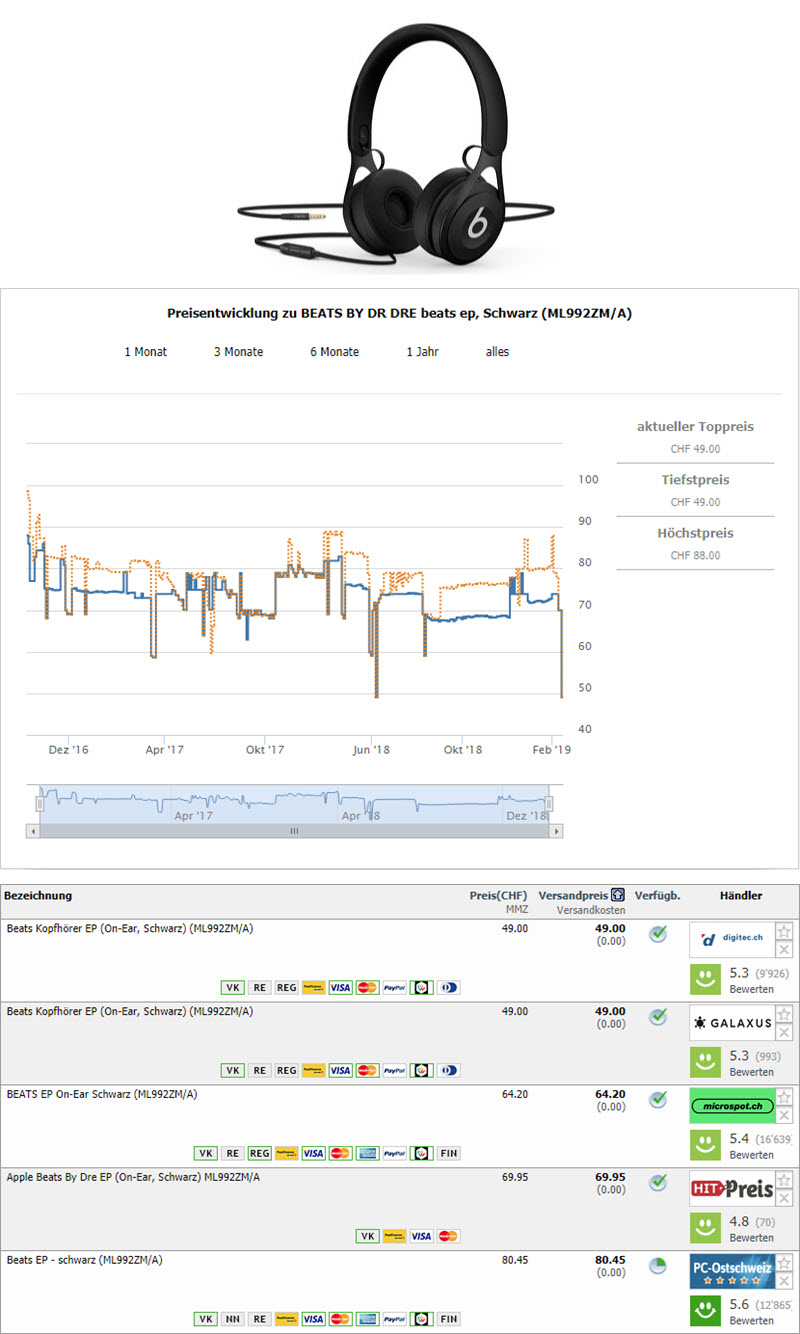Screen dimensions: 800x1334
Task: Toggle favorite star for Galaxus merchant
Action: tap(784, 1014)
